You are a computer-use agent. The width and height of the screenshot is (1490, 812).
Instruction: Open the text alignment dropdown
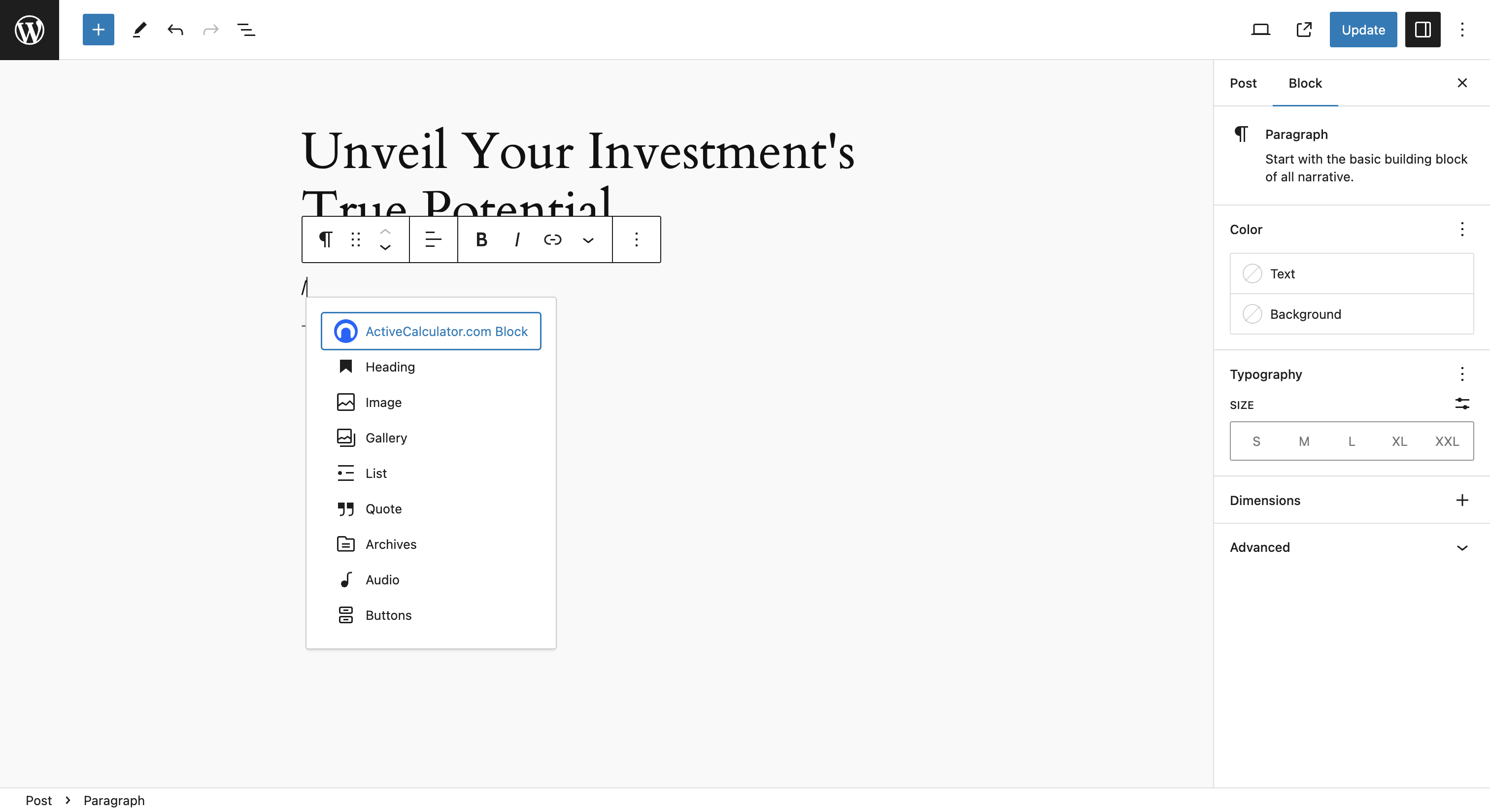click(x=433, y=239)
